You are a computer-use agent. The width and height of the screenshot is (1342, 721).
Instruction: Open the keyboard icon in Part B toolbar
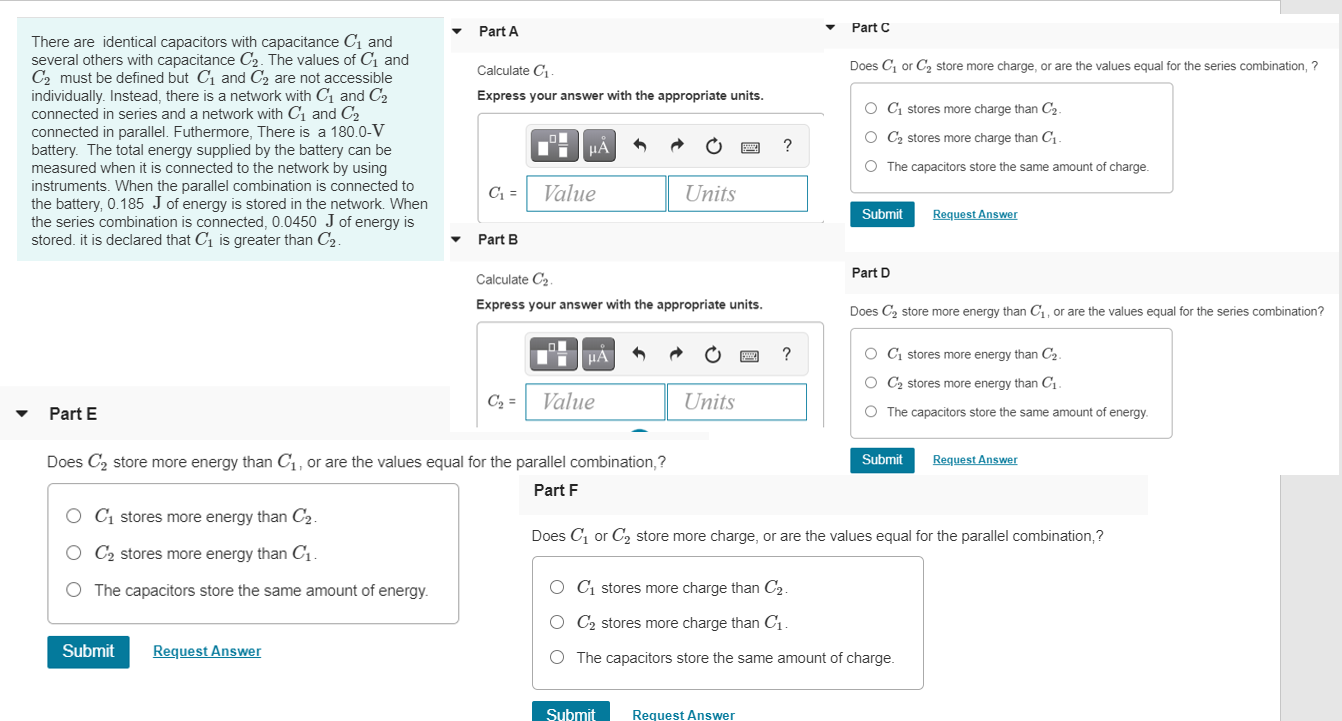(749, 354)
